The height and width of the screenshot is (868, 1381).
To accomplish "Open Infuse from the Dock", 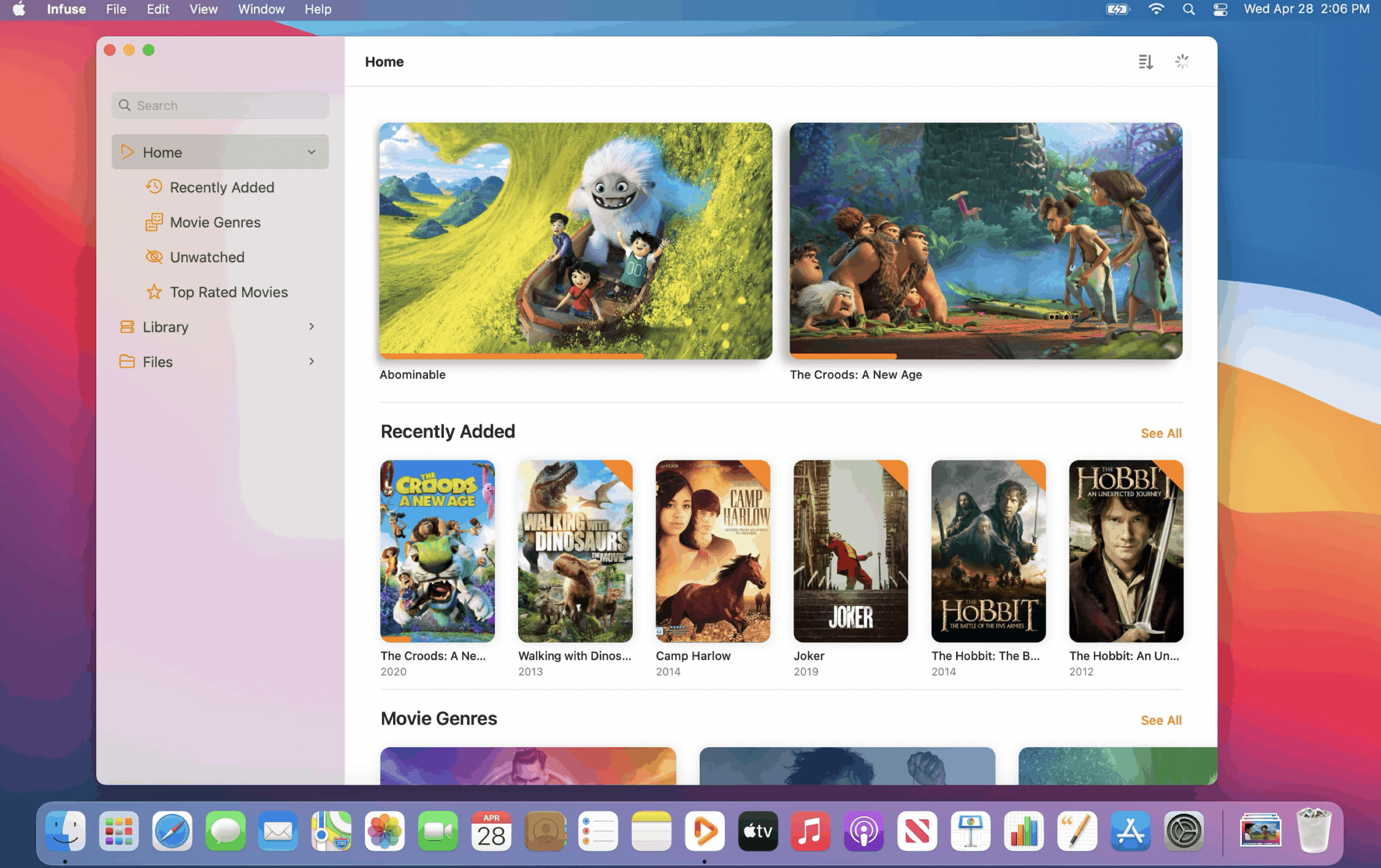I will click(x=705, y=831).
